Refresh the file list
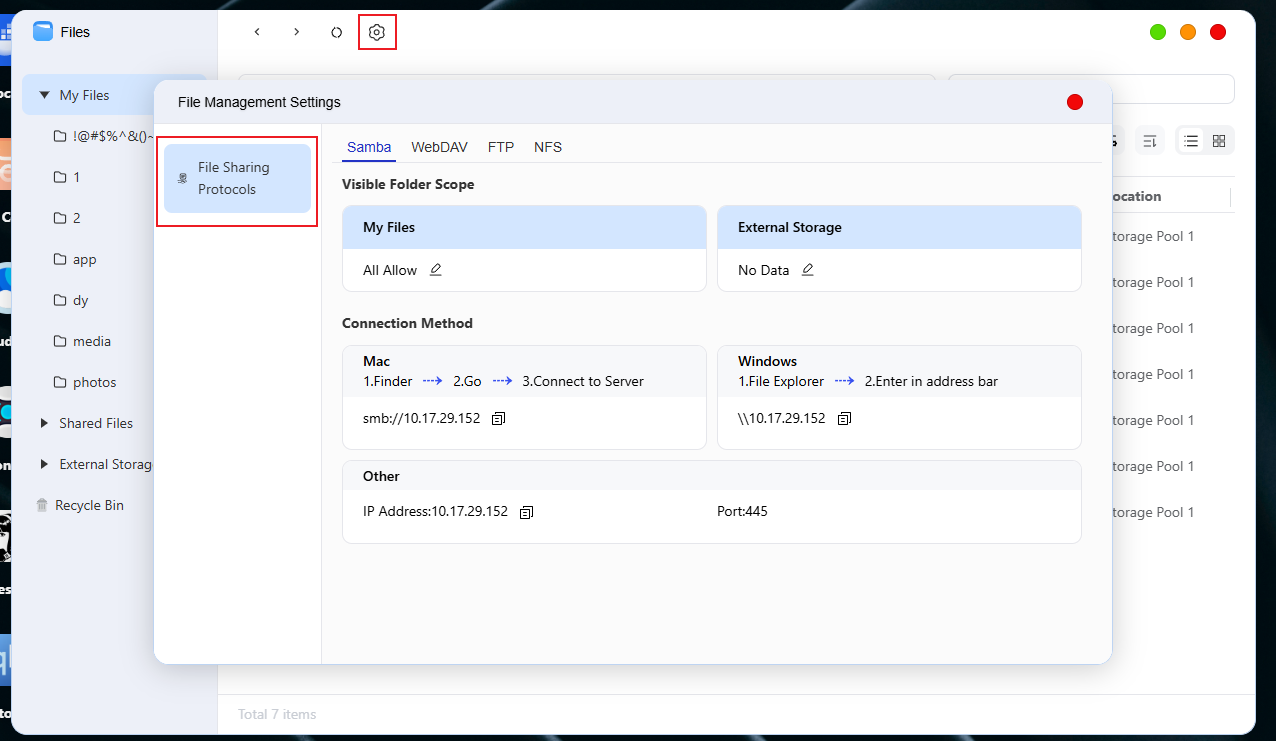The height and width of the screenshot is (741, 1276). tap(337, 32)
